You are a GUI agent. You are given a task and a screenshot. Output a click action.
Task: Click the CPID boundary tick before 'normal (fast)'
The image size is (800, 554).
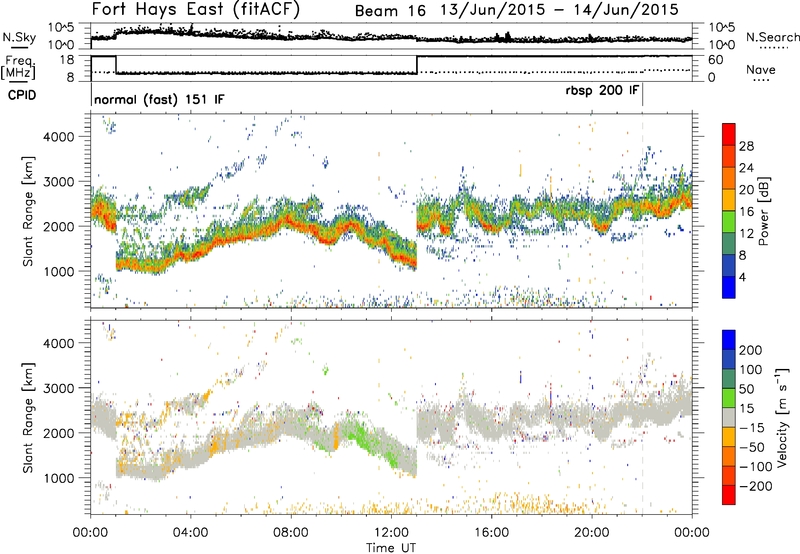point(91,95)
